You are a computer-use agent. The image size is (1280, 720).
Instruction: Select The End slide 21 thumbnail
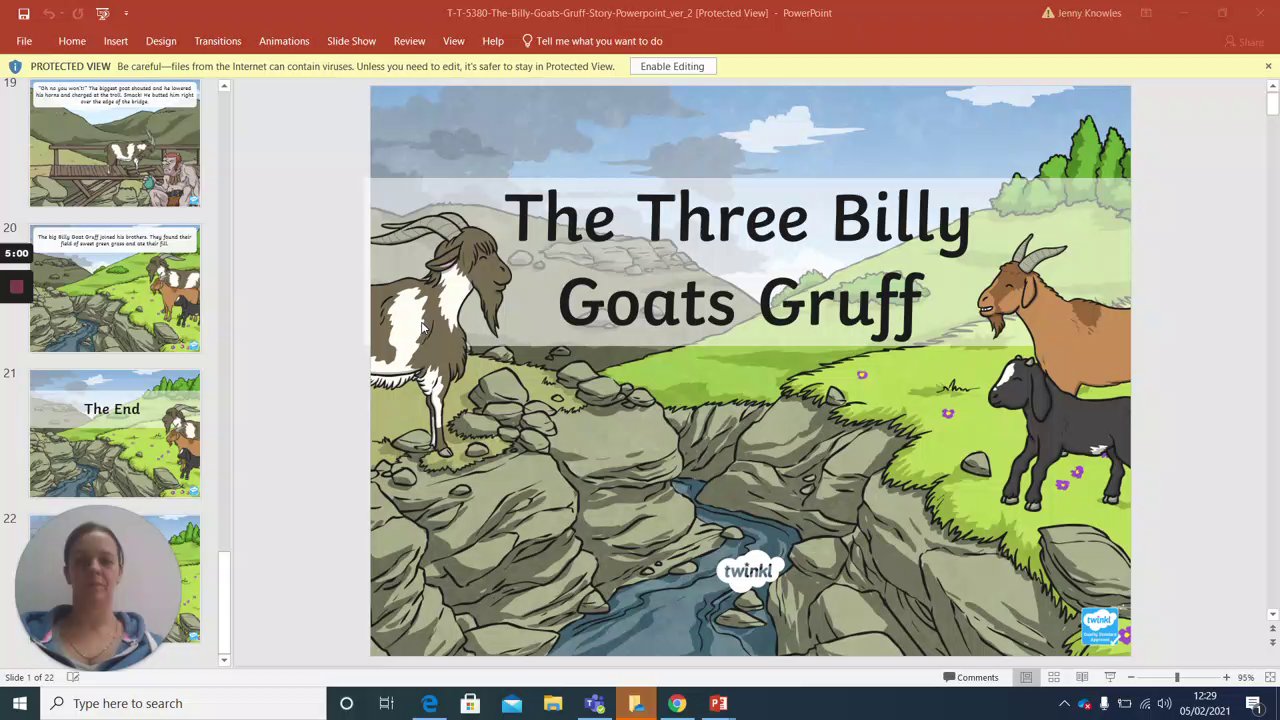[115, 434]
